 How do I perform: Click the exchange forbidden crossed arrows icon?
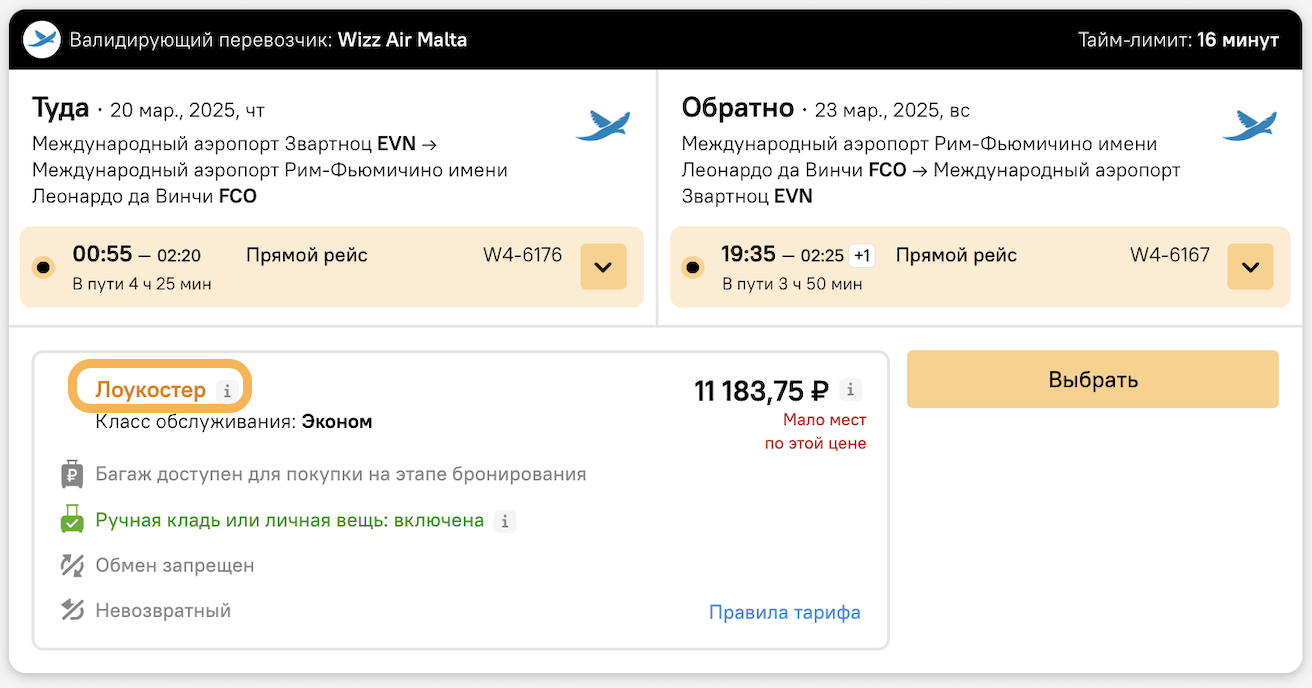point(72,566)
